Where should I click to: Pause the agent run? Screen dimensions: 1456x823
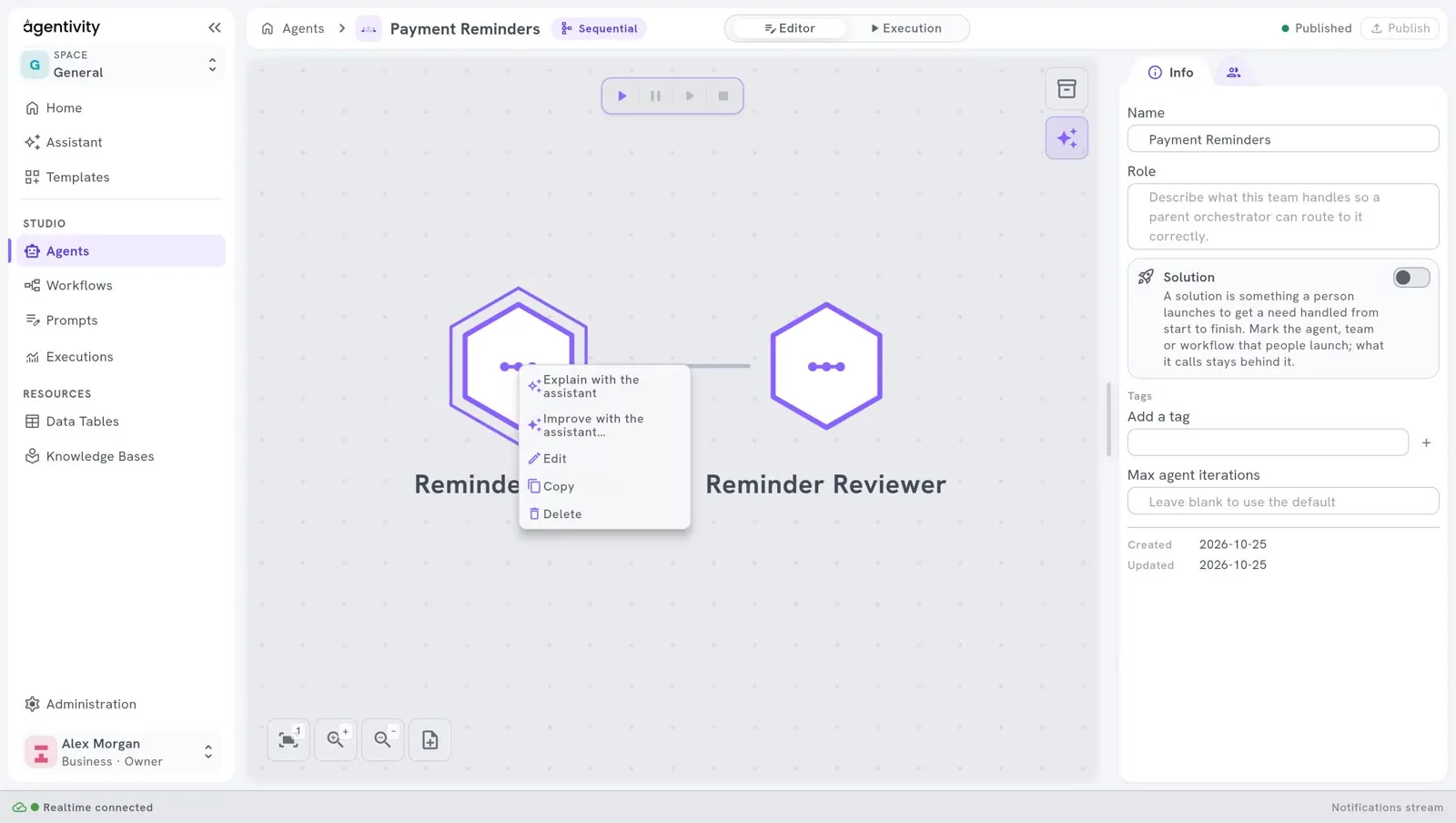[x=655, y=96]
